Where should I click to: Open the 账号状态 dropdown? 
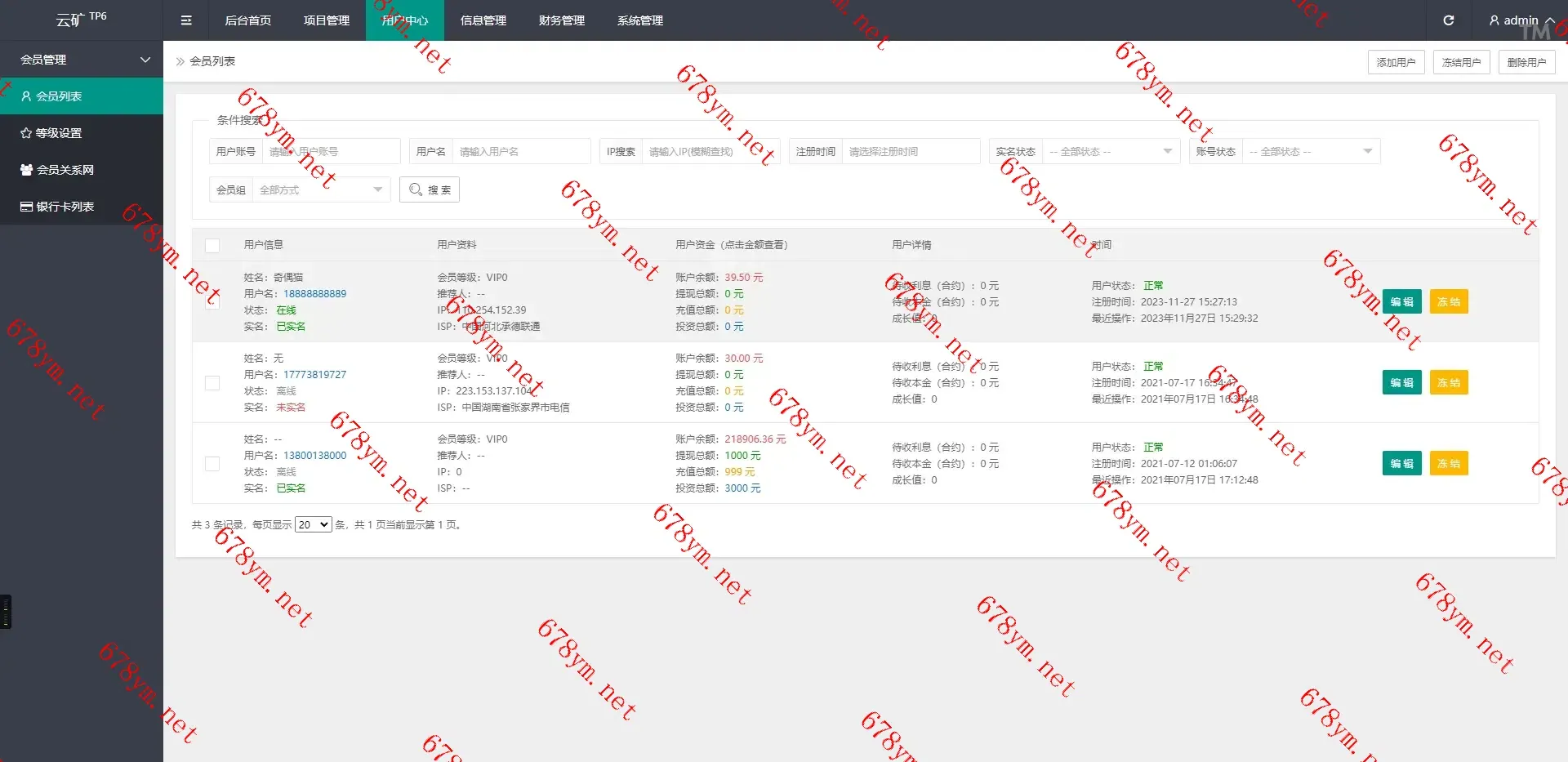(x=1311, y=152)
